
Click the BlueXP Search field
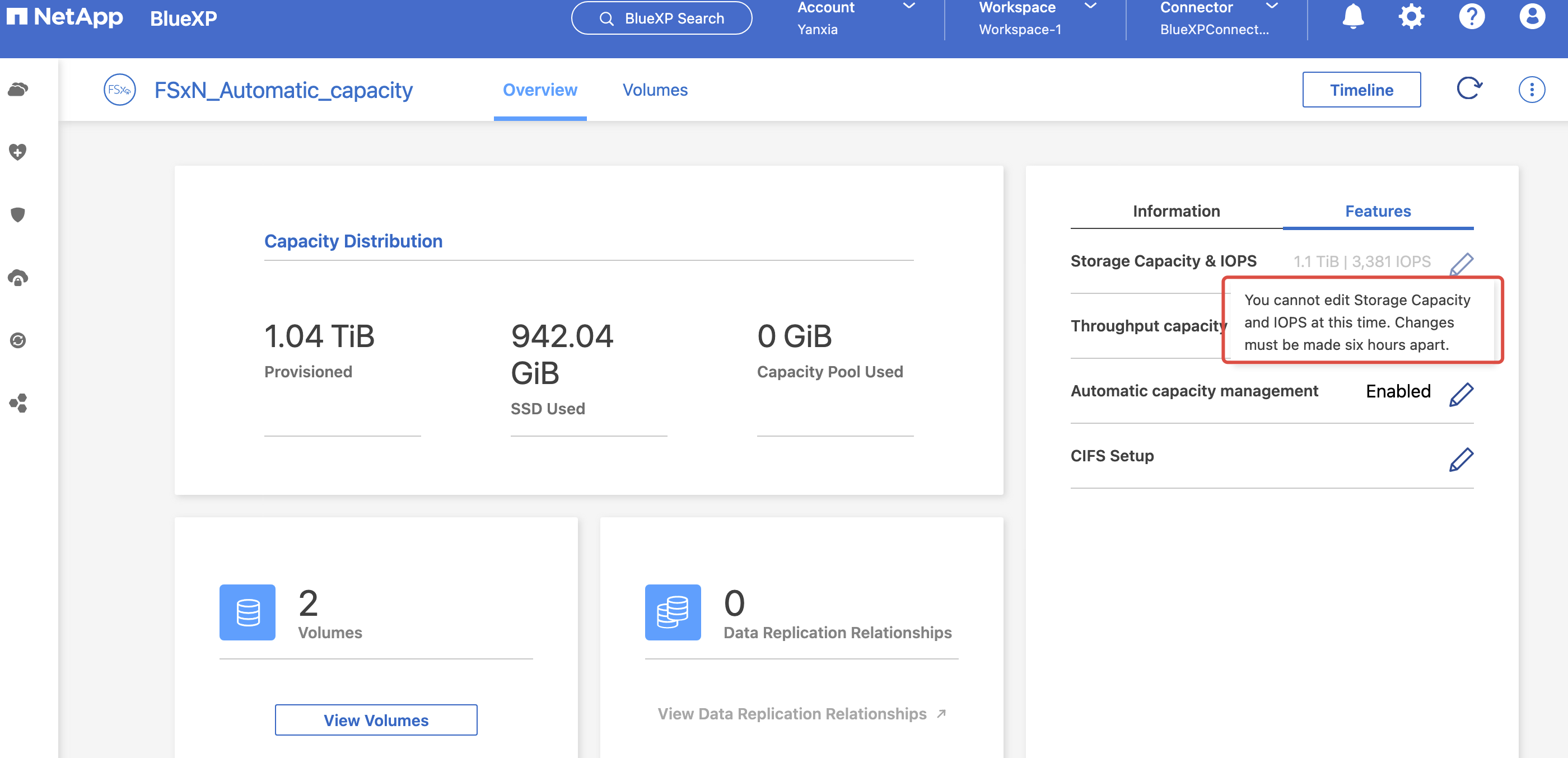coord(662,18)
